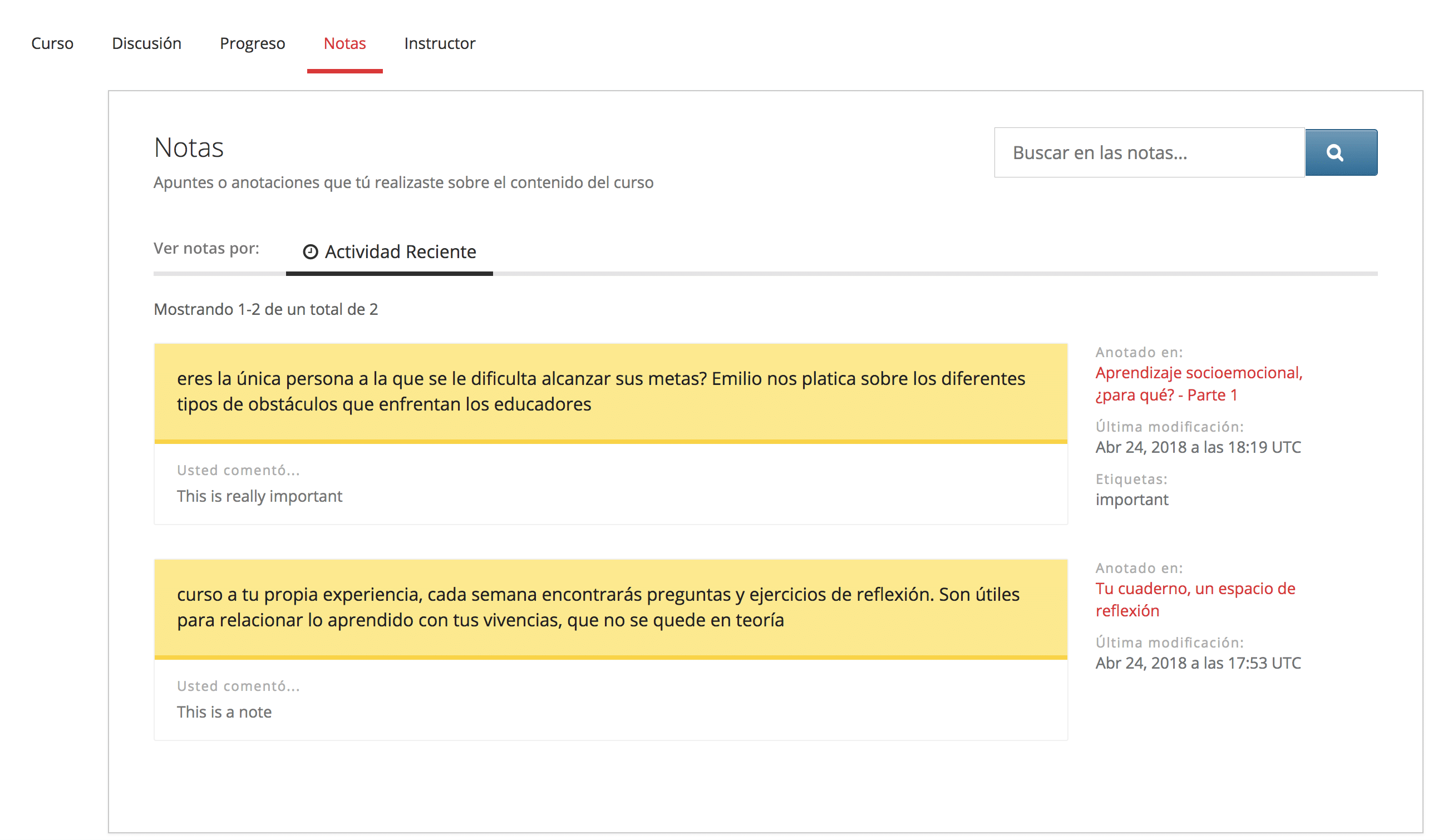The width and height of the screenshot is (1438, 840).
Task: Select the Notas tab
Action: tap(344, 43)
